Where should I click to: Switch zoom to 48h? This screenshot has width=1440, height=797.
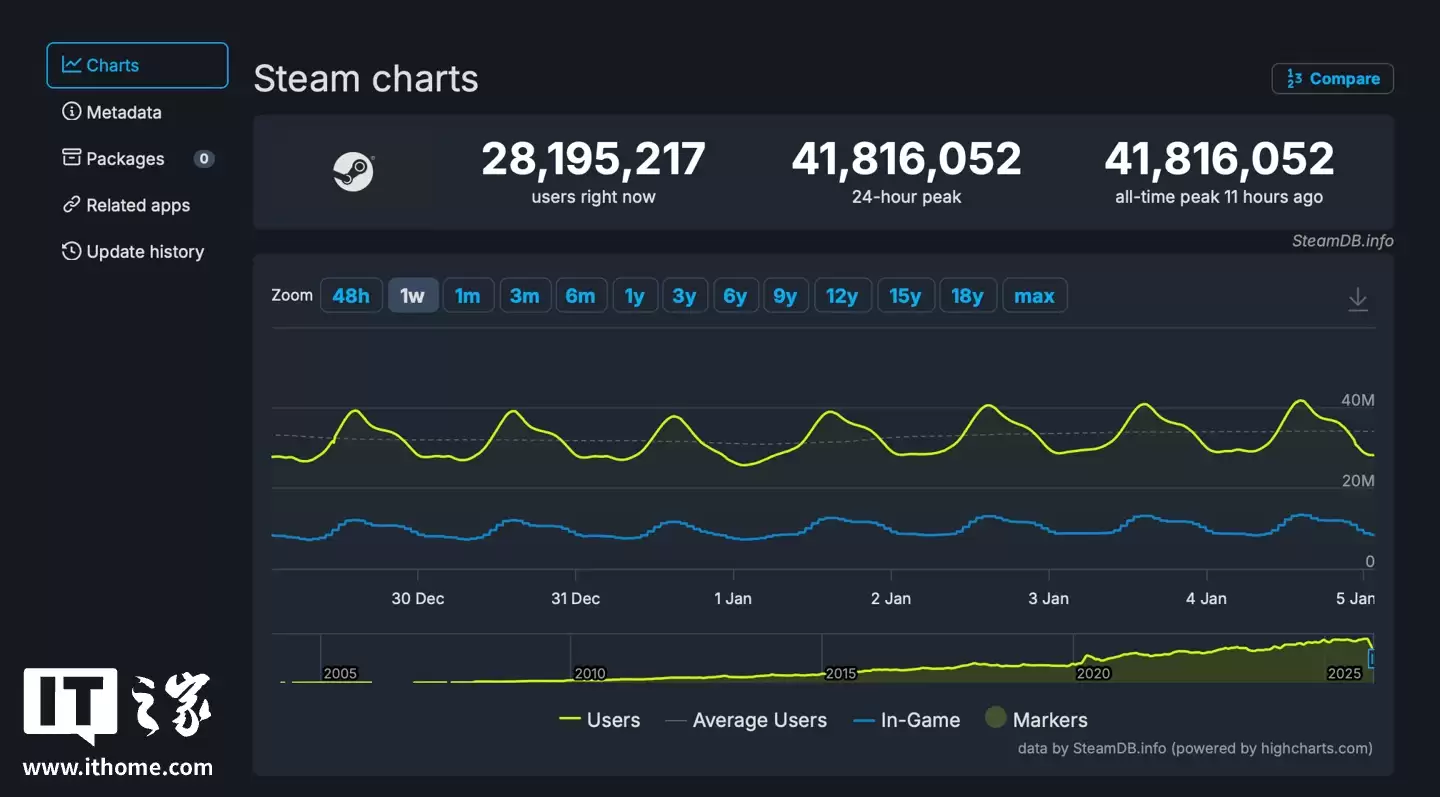pyautogui.click(x=351, y=295)
